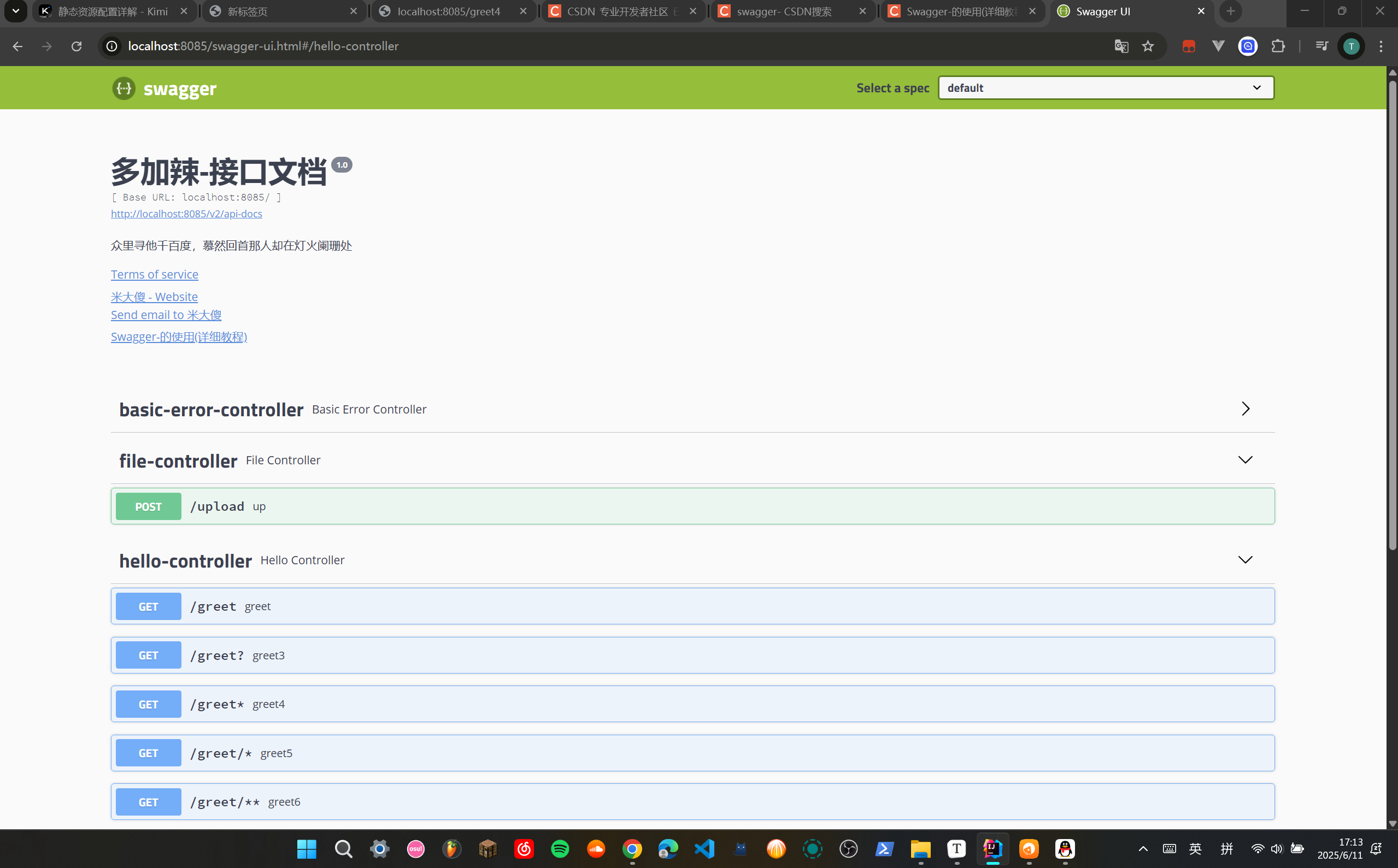Click the page vertical scrollbar

tap(1391, 316)
